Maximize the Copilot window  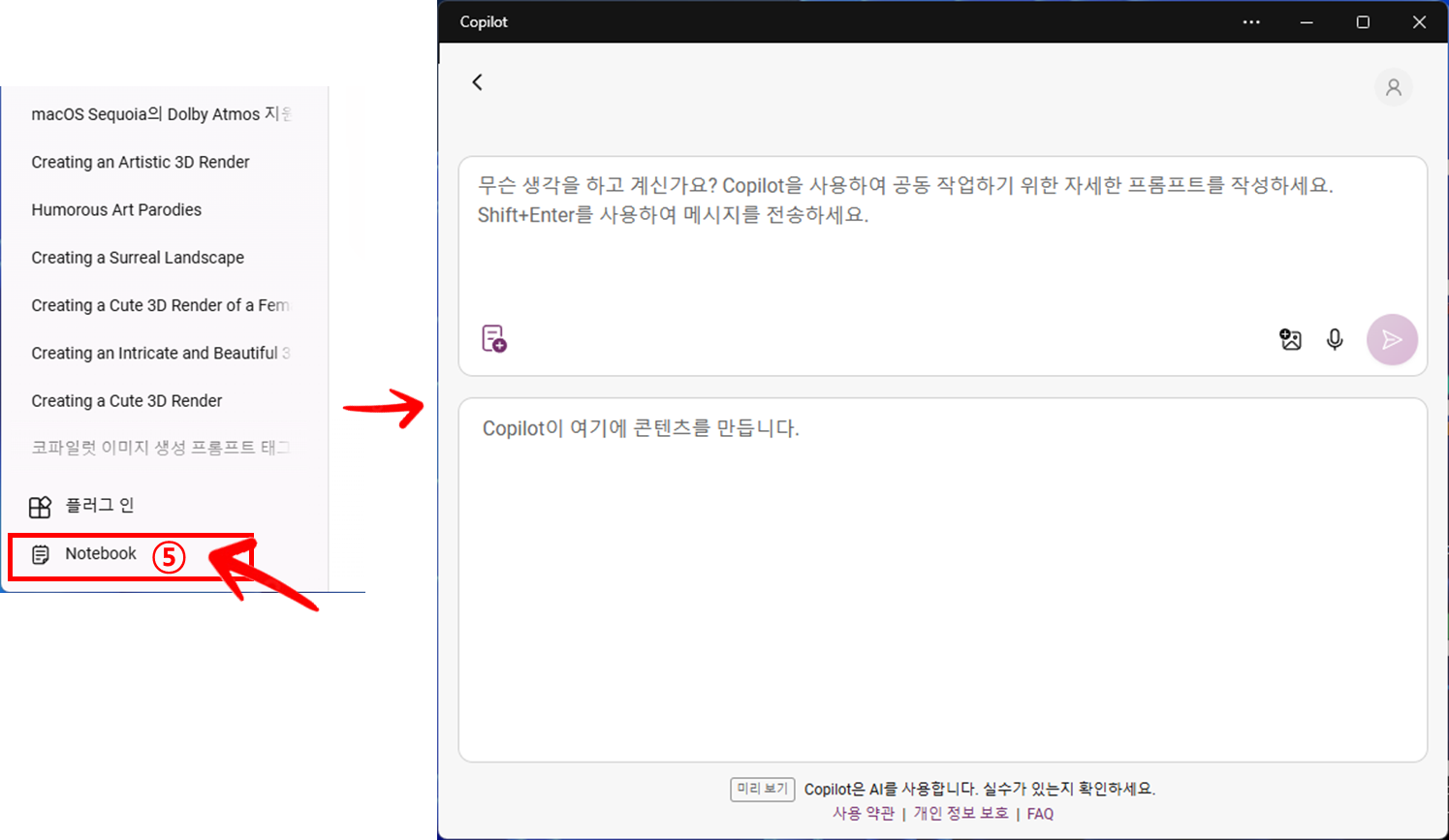[x=1363, y=22]
